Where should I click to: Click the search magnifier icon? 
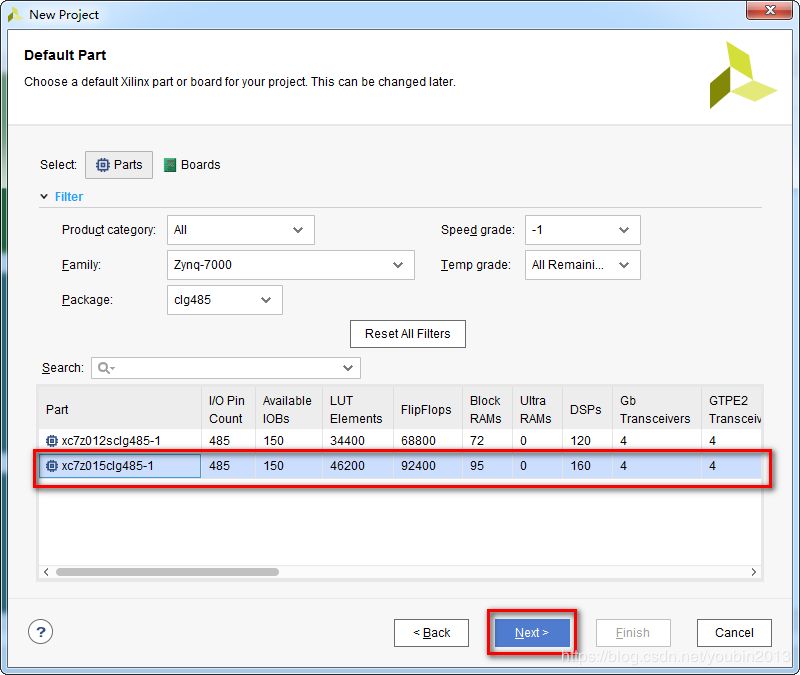[x=104, y=368]
